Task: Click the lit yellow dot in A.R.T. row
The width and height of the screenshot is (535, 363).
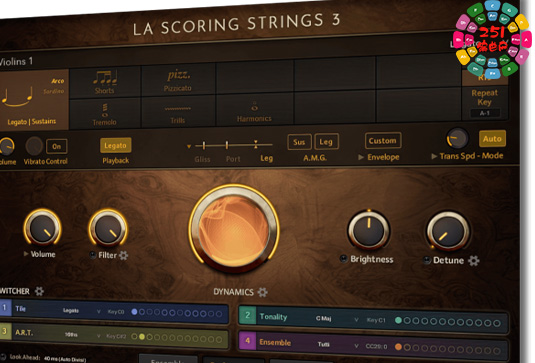Action: 142,337
